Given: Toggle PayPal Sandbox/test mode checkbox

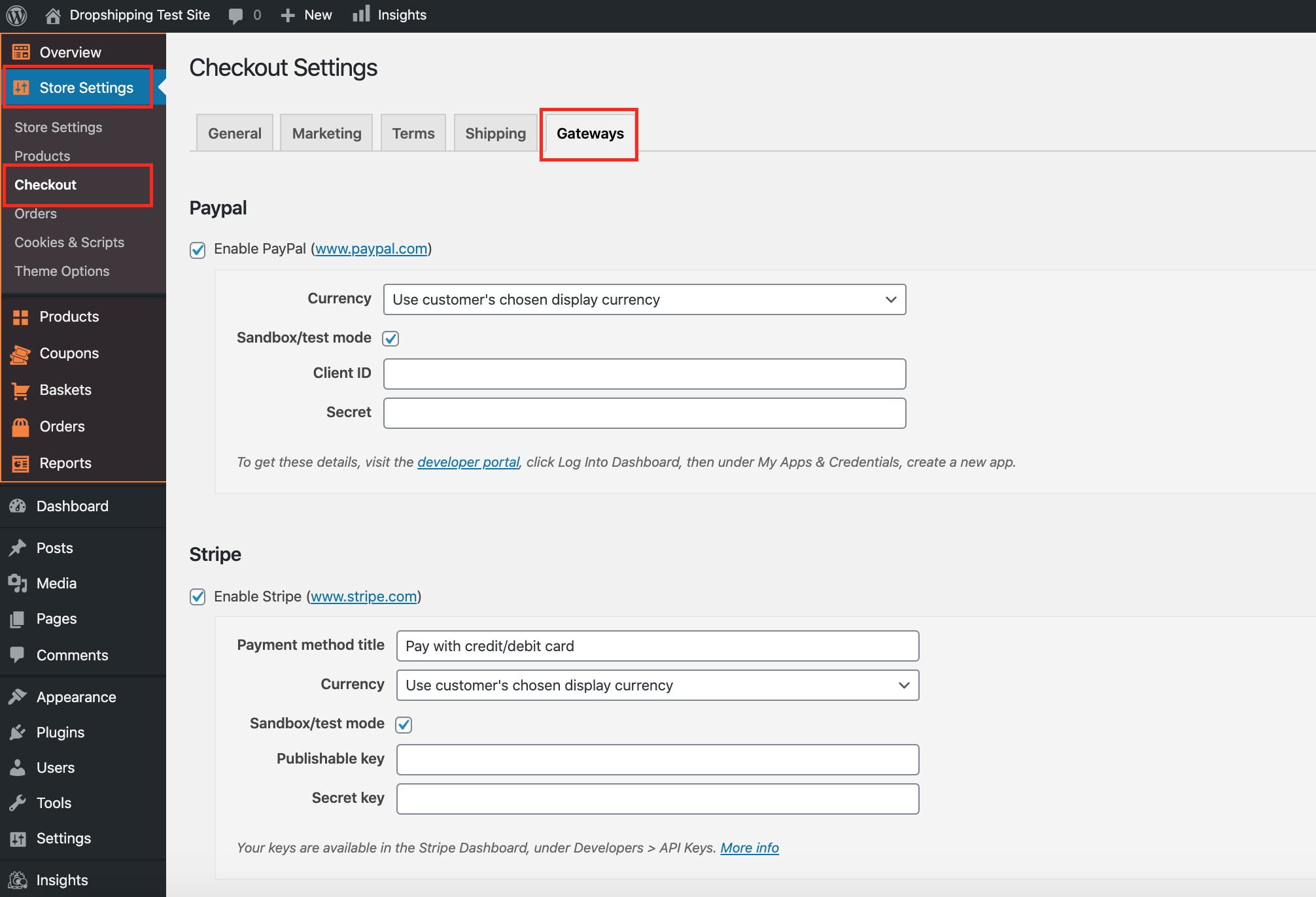Looking at the screenshot, I should pos(390,338).
